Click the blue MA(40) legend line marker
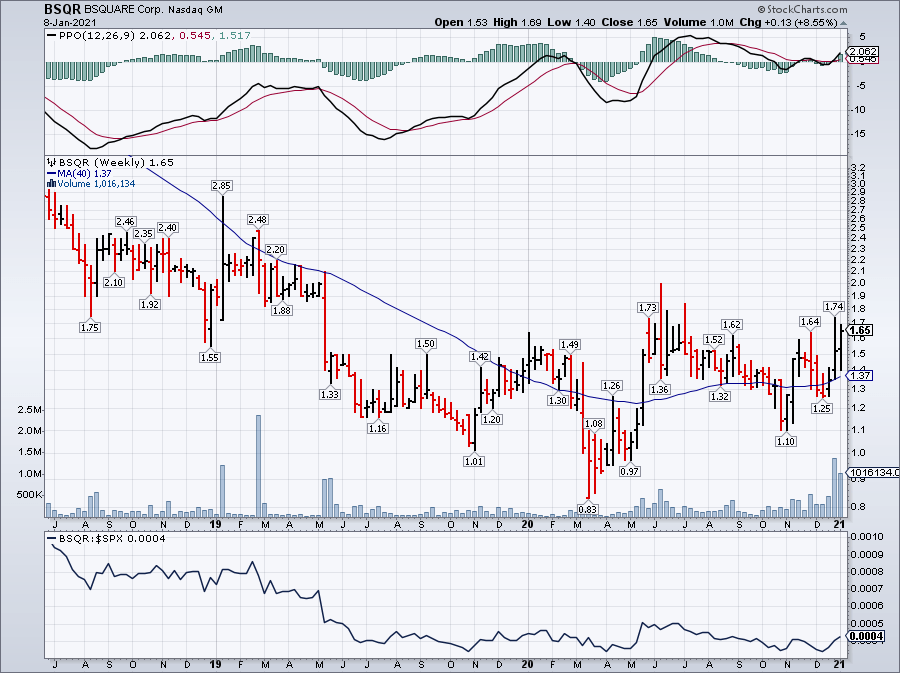 coord(51,173)
